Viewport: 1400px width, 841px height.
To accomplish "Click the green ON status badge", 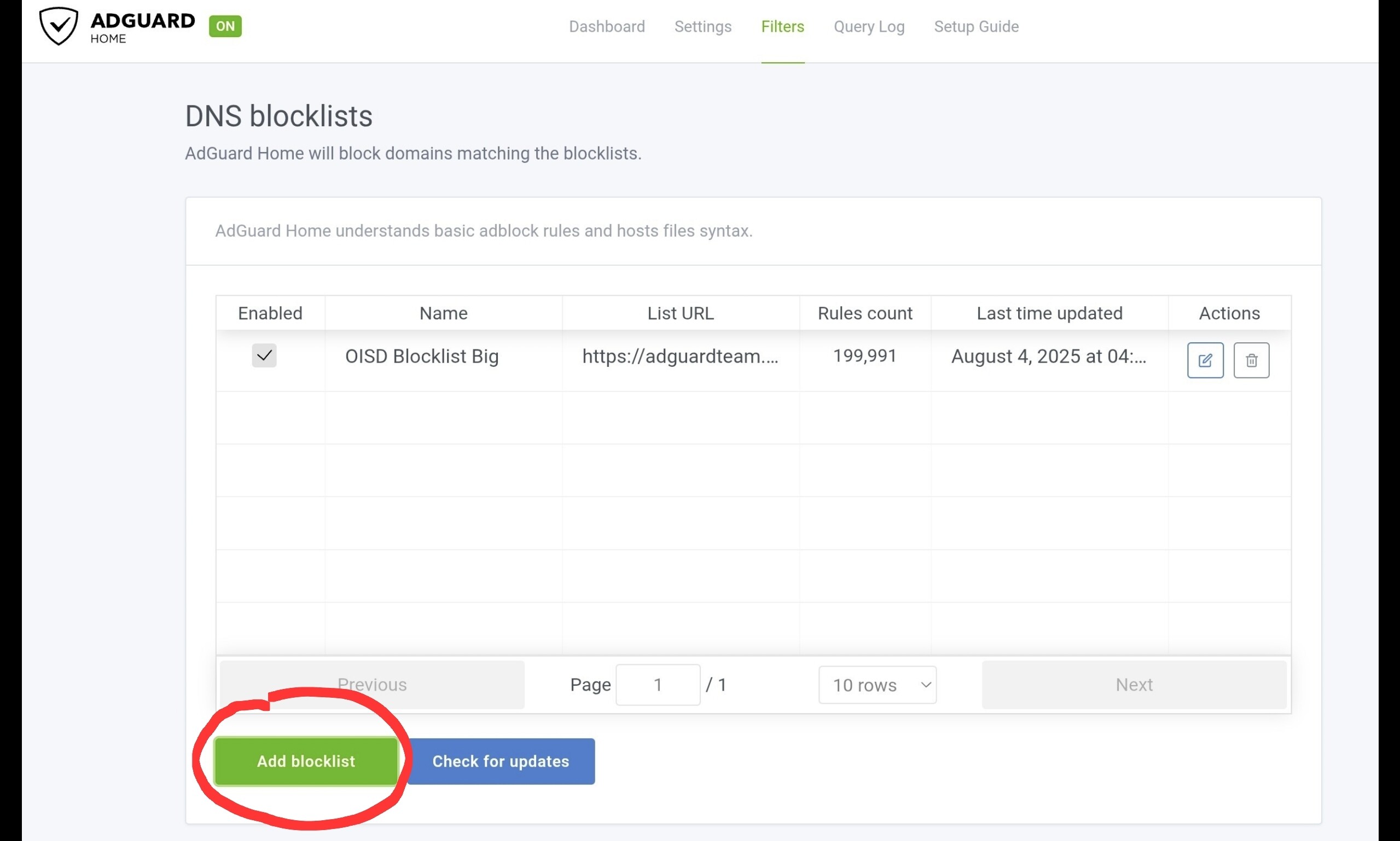I will [x=225, y=26].
